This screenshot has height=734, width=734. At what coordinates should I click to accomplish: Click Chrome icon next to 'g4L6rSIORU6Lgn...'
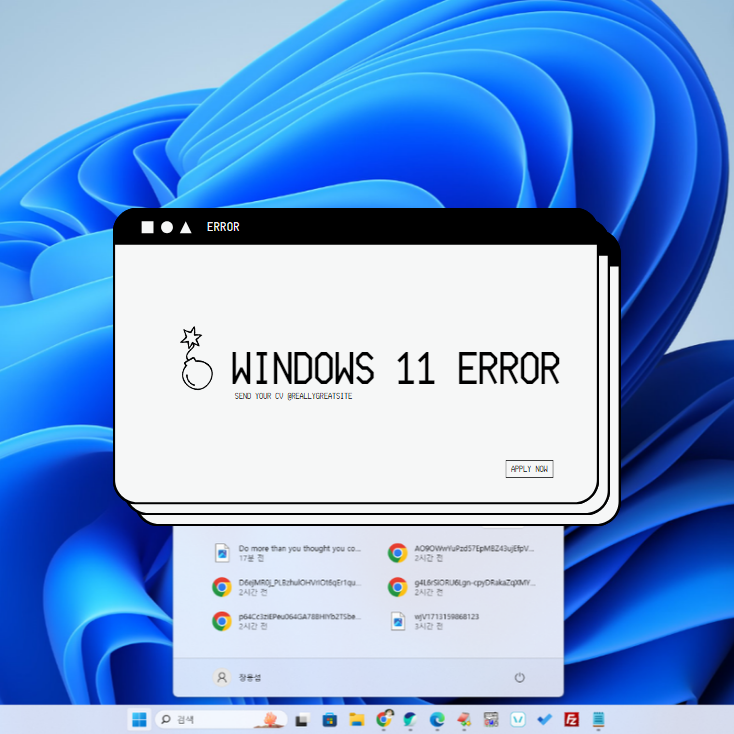397,587
